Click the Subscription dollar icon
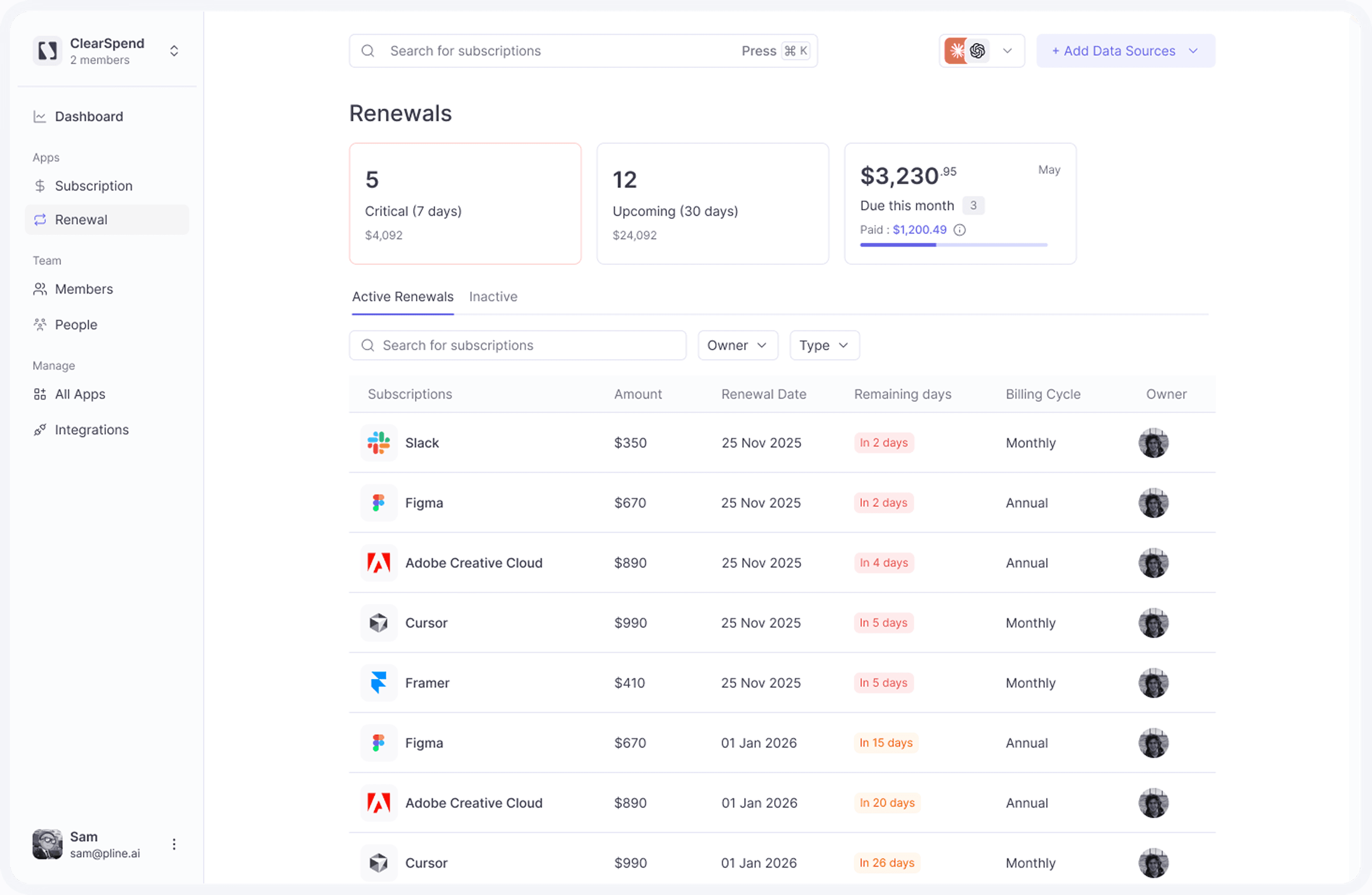The height and width of the screenshot is (895, 1372). [x=40, y=186]
